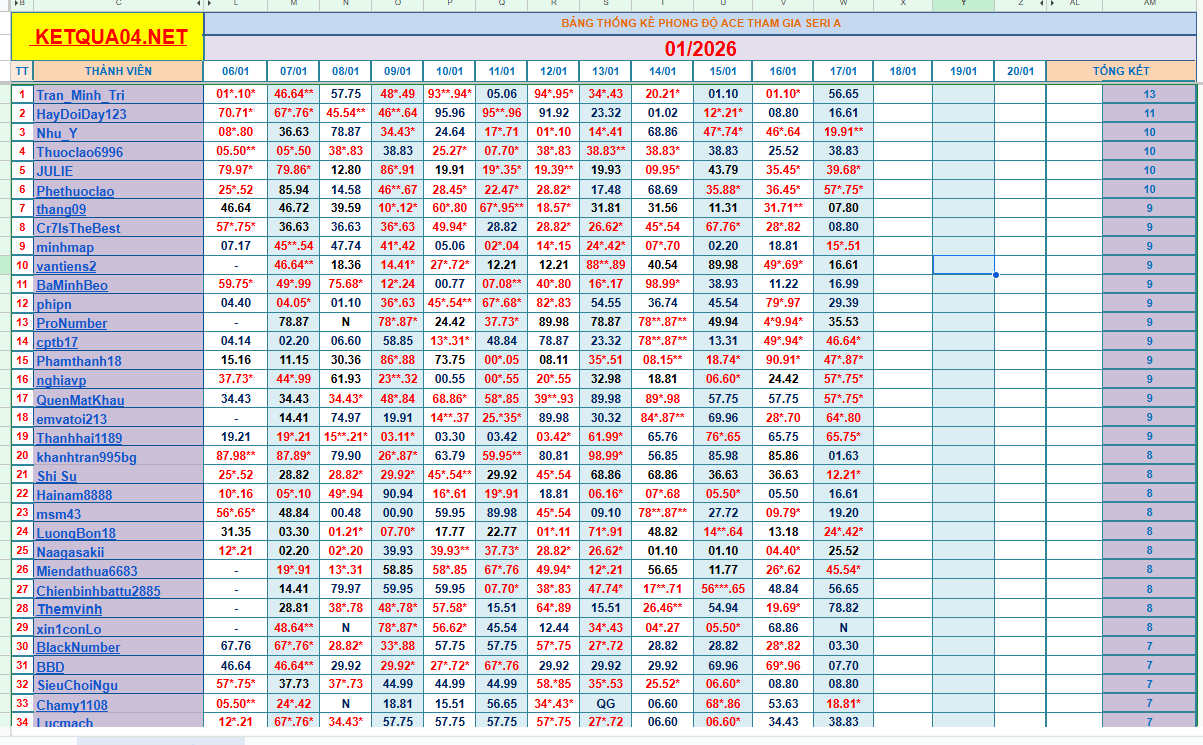
Task: Open the BlackNumber member link
Action: (78, 647)
